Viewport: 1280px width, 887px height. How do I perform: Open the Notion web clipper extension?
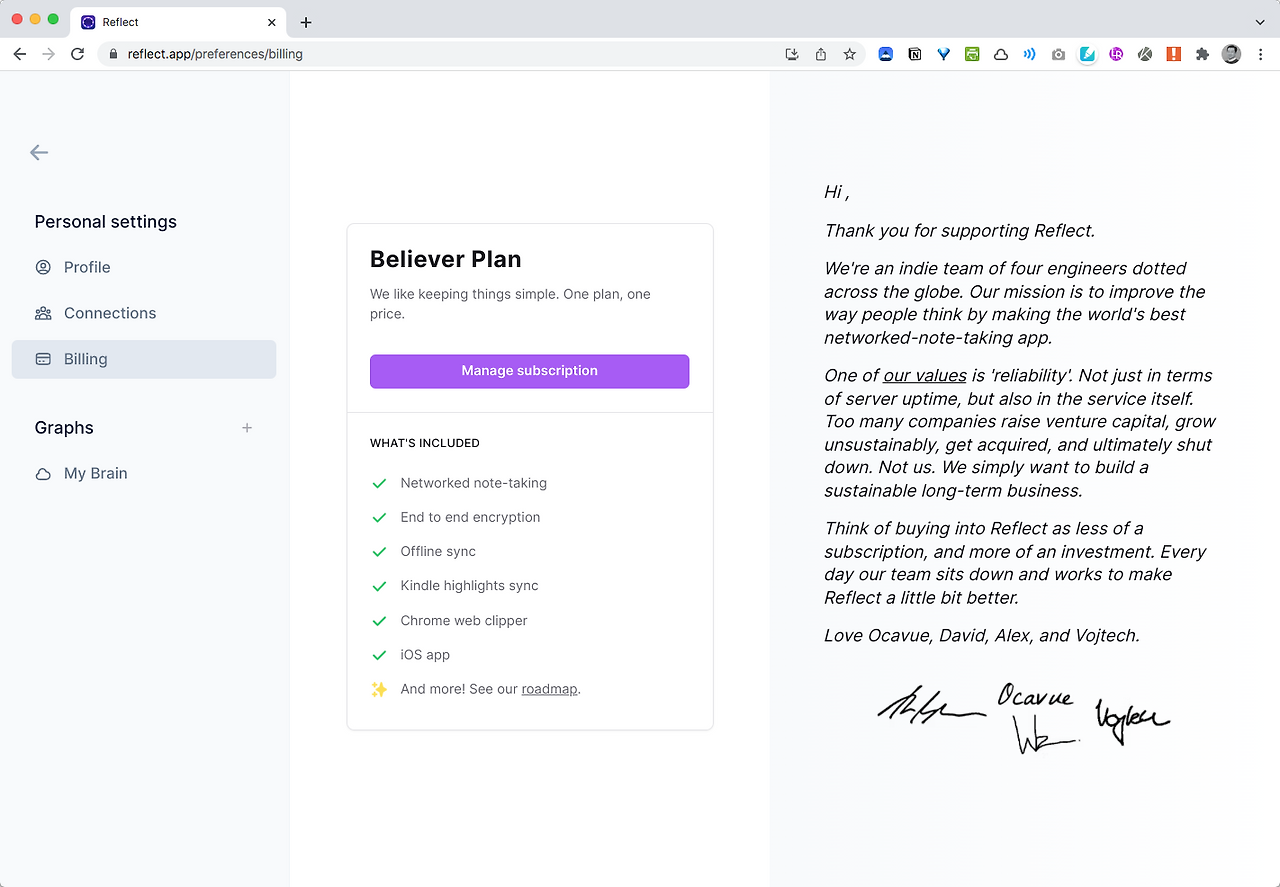coord(914,54)
